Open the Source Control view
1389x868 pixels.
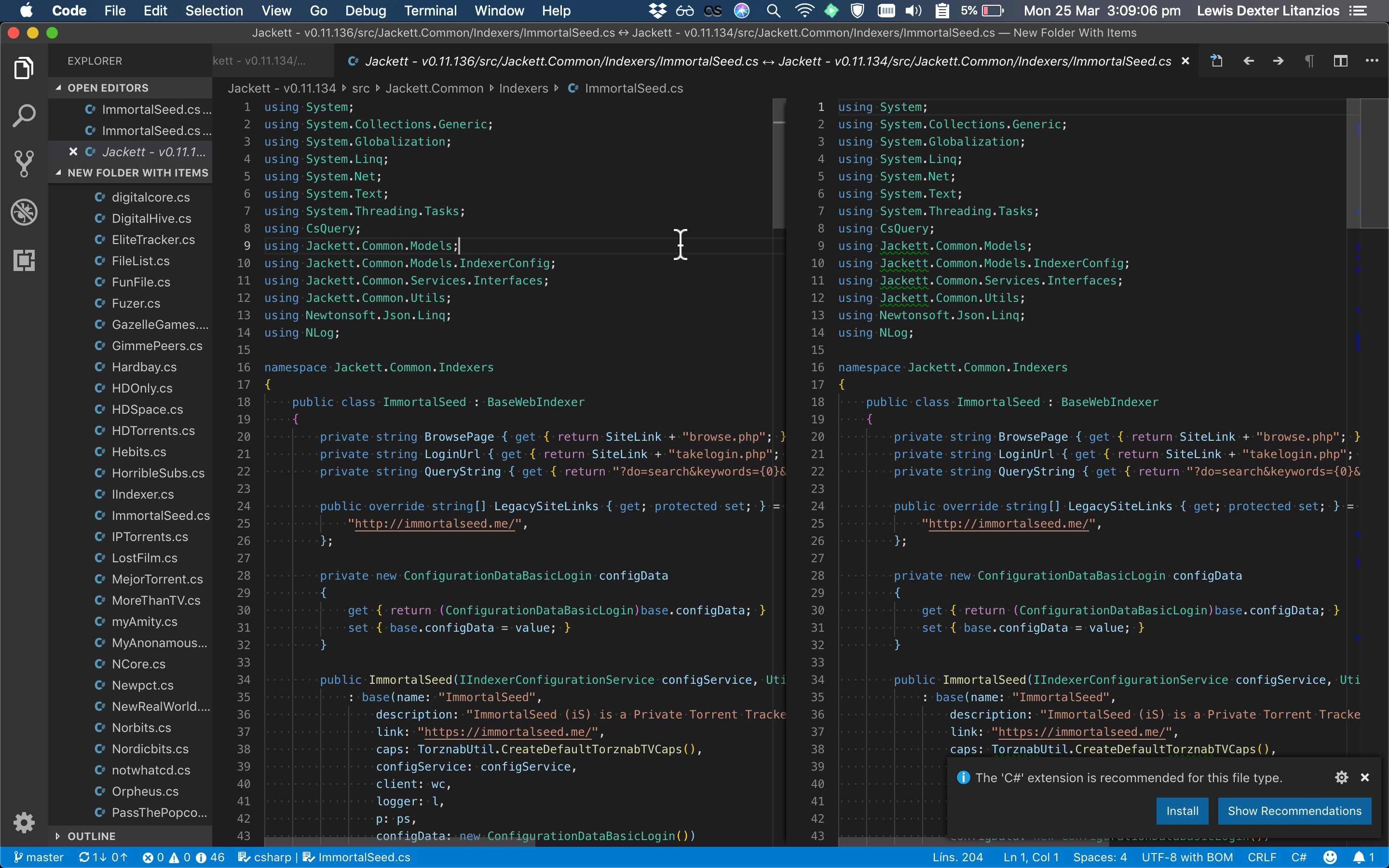point(24,163)
